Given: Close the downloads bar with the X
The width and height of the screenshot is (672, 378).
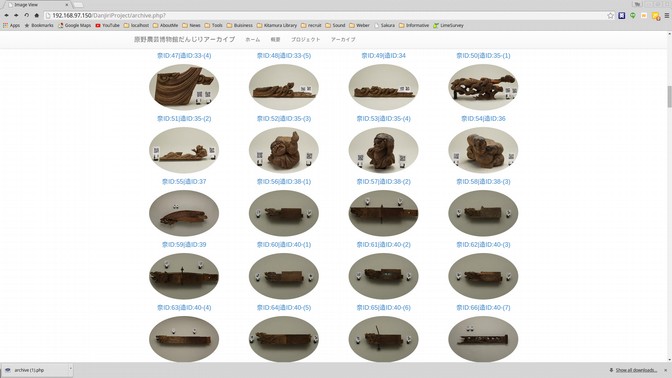Looking at the screenshot, I should click(x=666, y=370).
